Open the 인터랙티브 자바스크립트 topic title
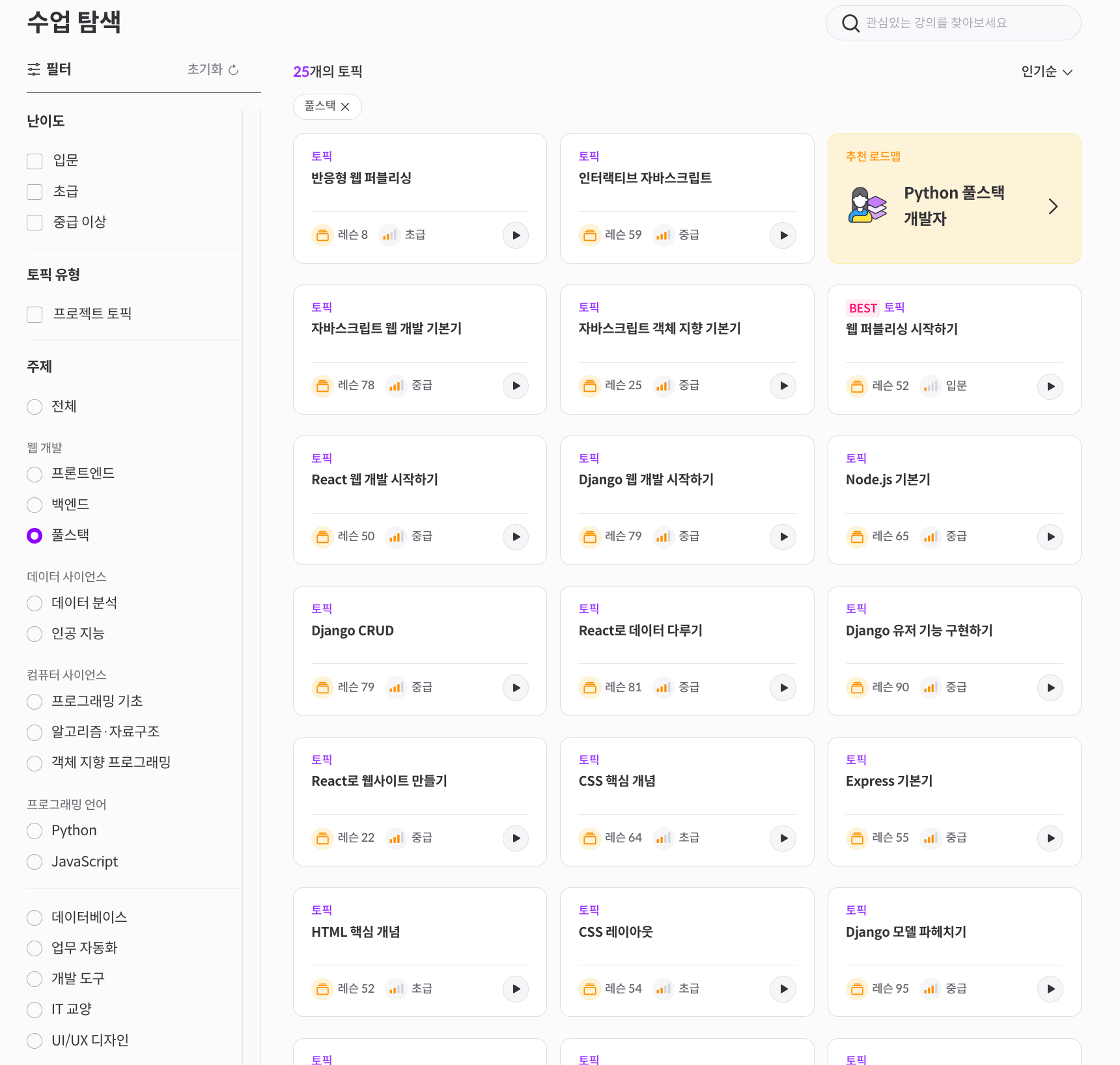This screenshot has width=1120, height=1065. coord(645,178)
